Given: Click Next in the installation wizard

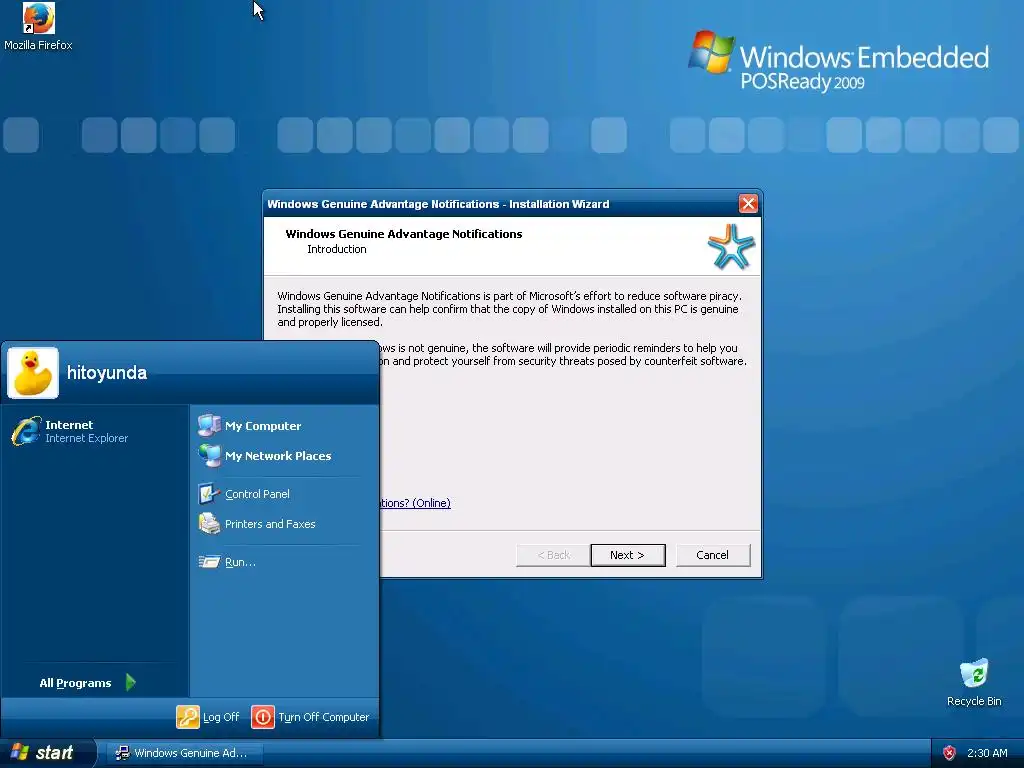Looking at the screenshot, I should (x=628, y=555).
